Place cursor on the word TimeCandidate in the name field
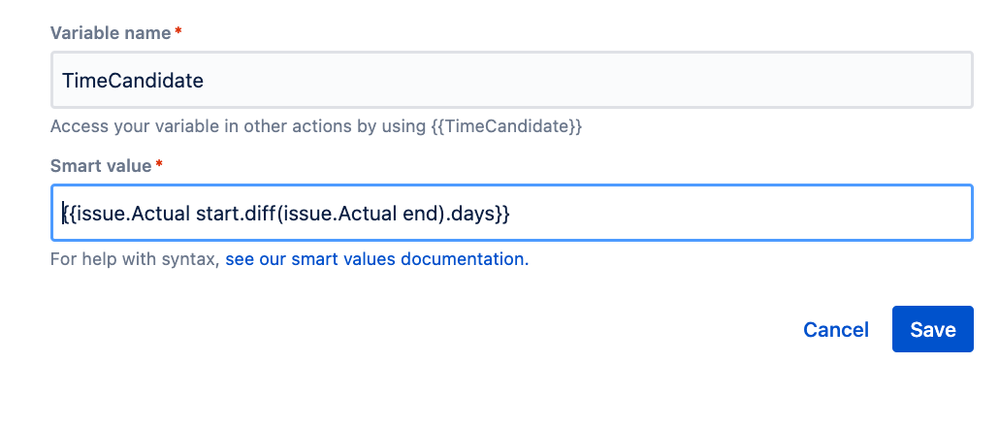 (x=132, y=80)
